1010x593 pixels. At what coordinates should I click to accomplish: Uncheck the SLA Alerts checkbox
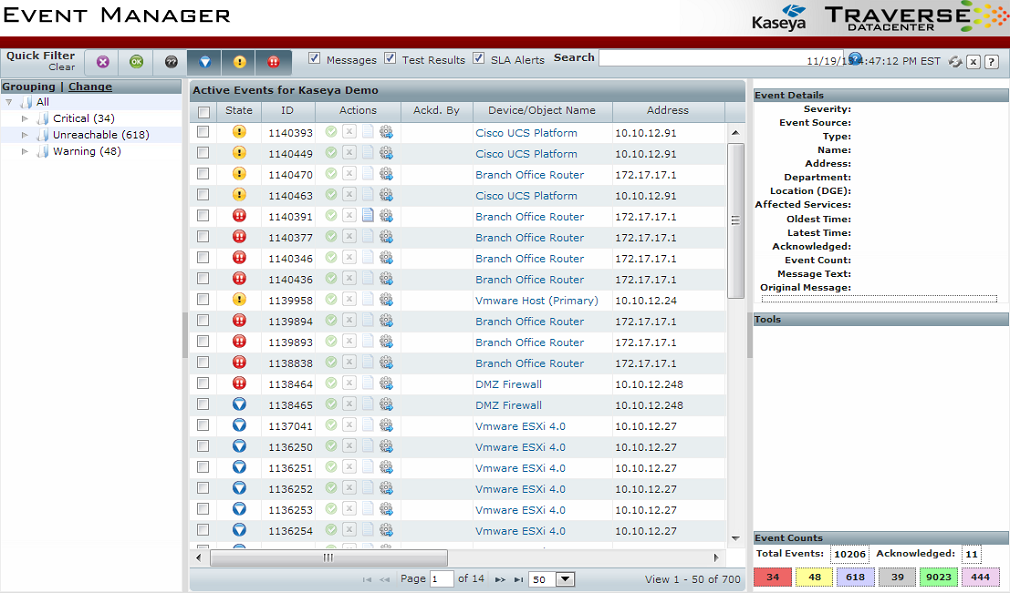point(479,59)
